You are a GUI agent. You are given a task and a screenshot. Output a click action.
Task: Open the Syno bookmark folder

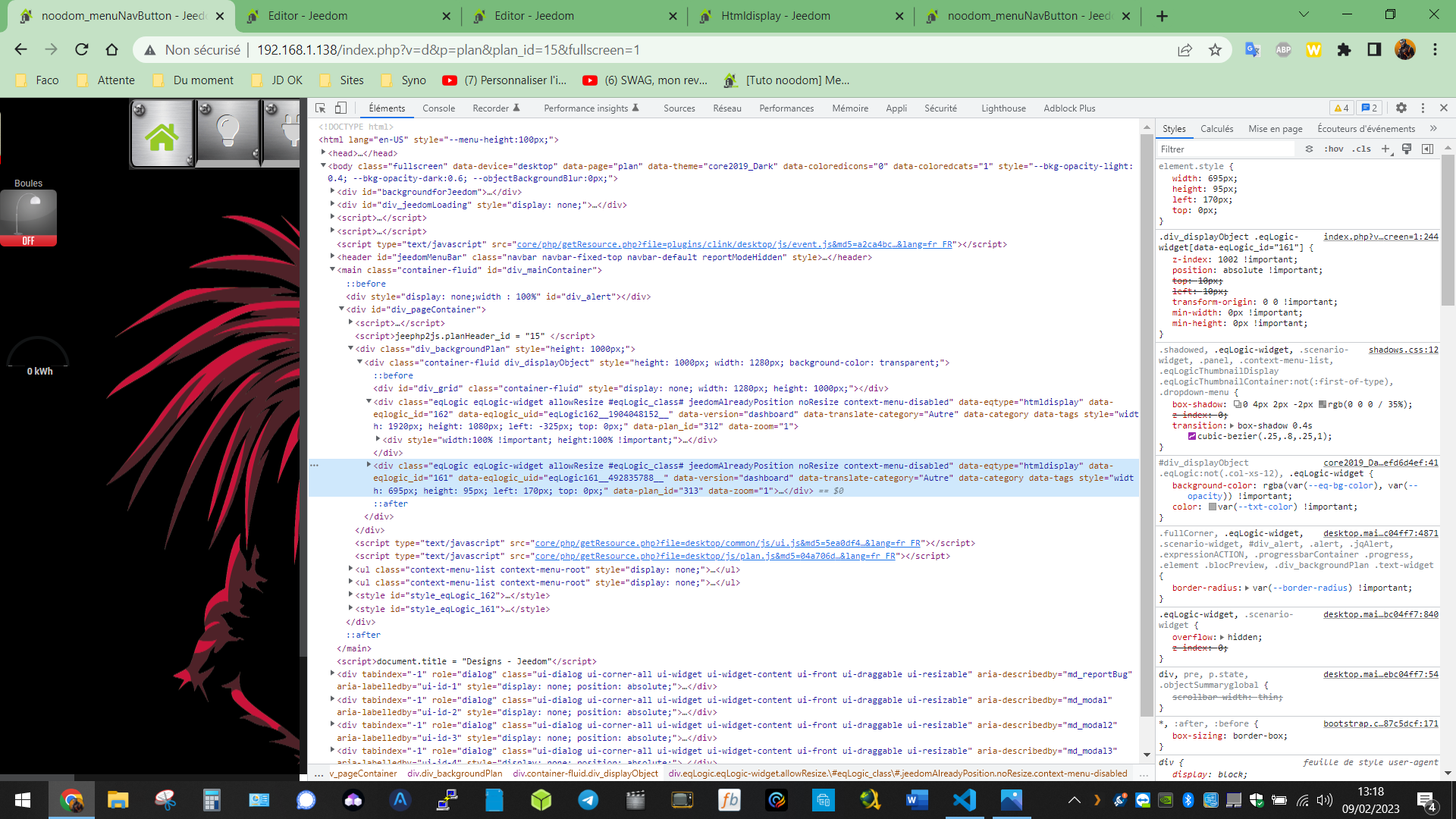(x=403, y=80)
